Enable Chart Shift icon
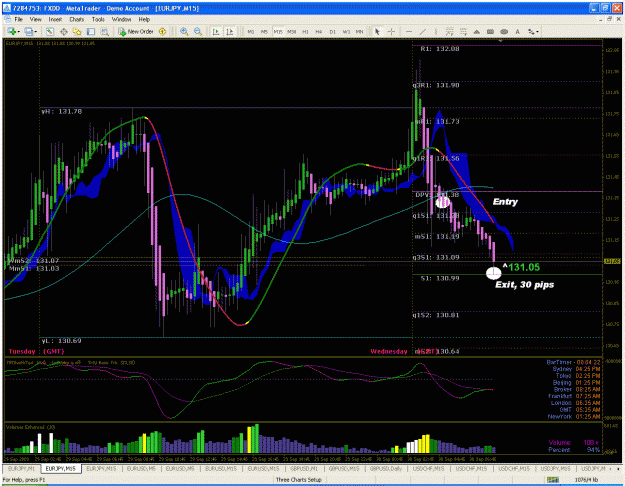 point(230,31)
